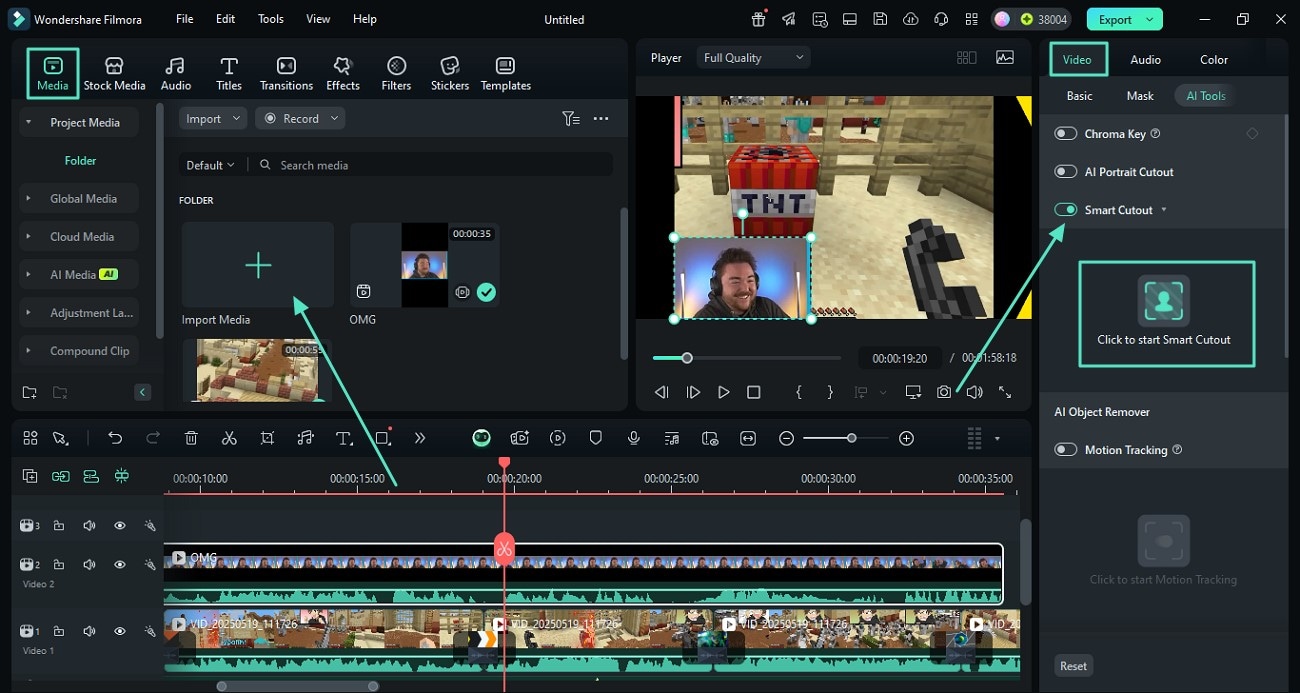Hide Video 1 track with eye icon

120,631
